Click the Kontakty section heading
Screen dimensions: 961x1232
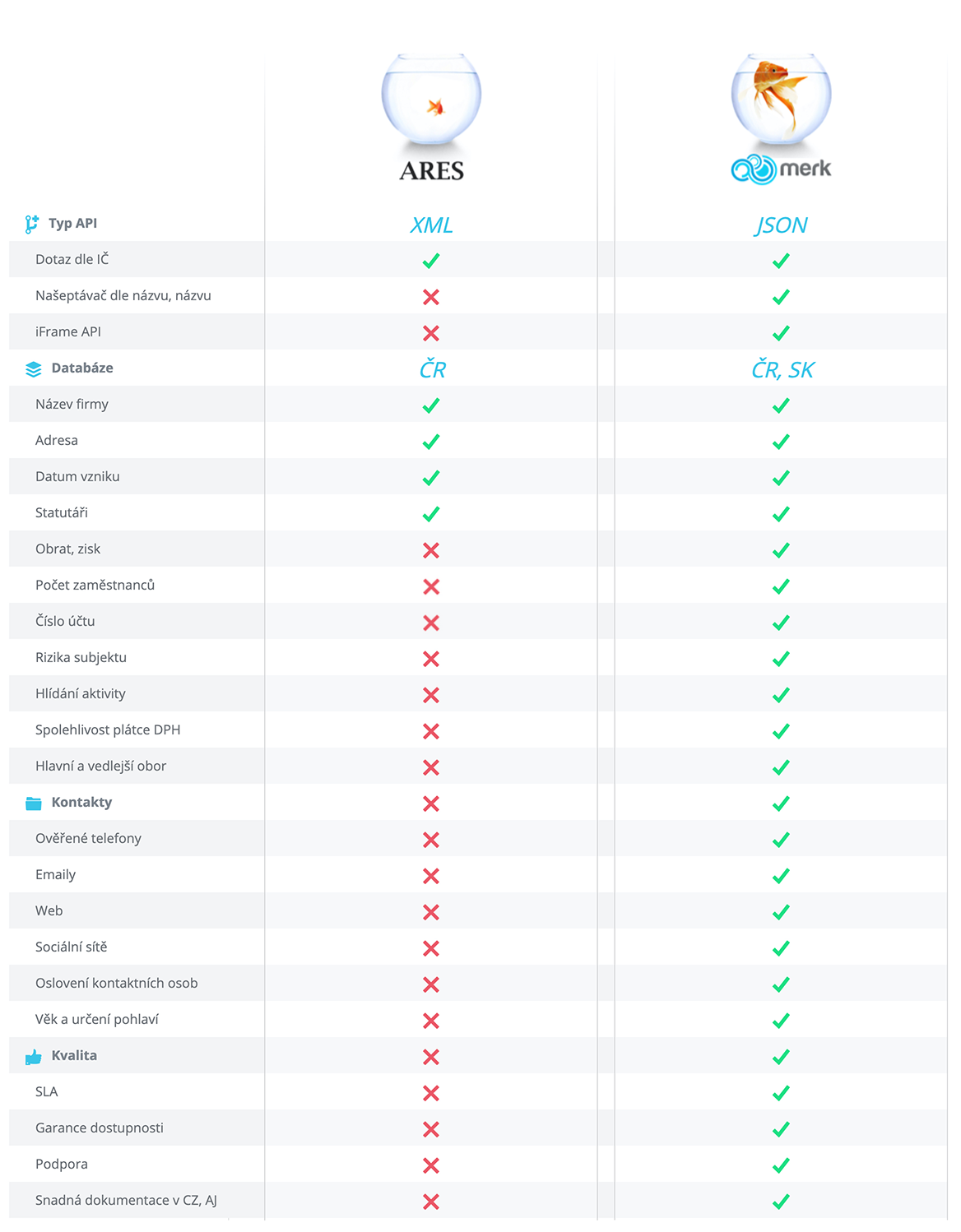click(81, 803)
